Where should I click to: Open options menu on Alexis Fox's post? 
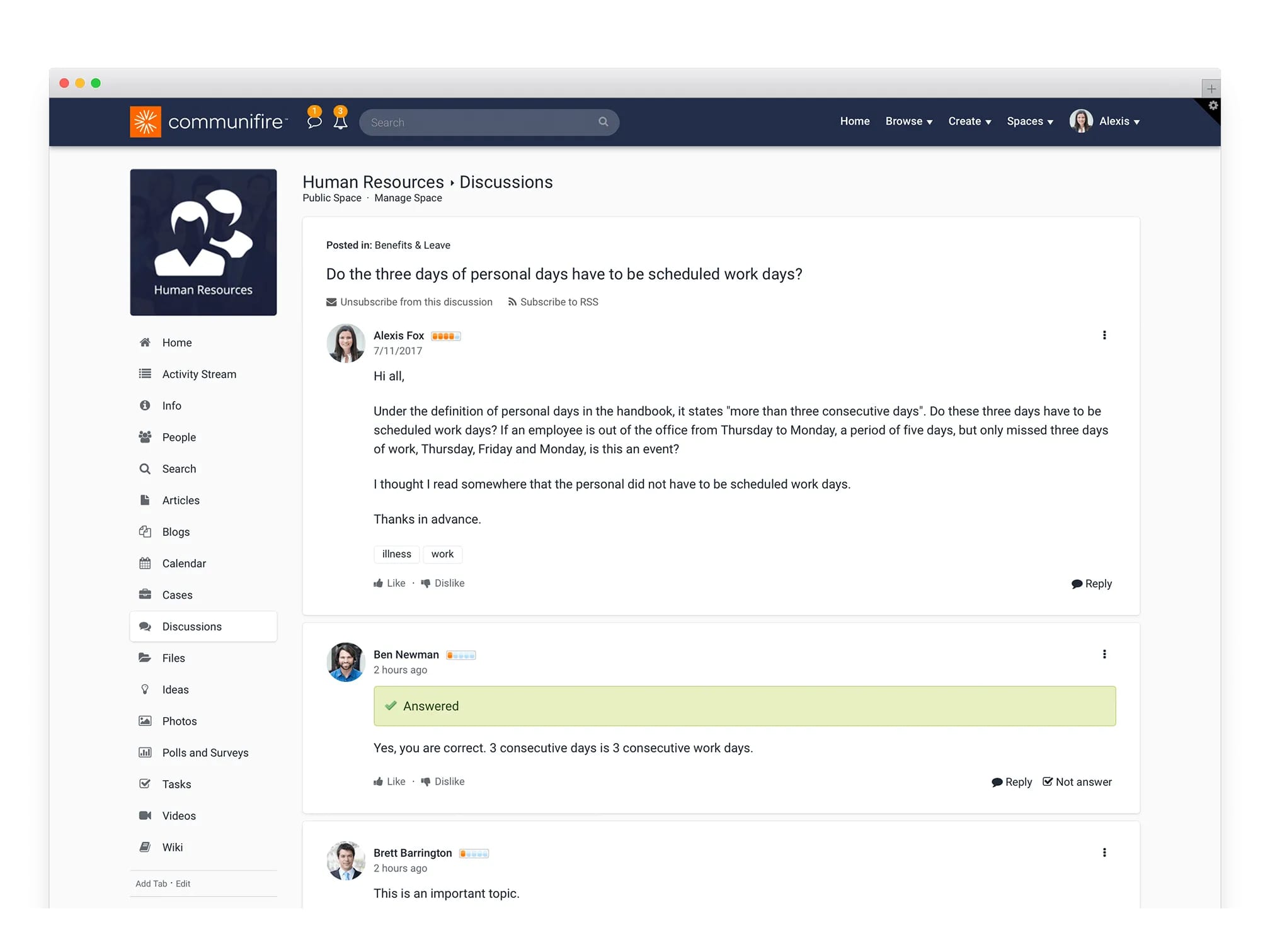point(1104,336)
